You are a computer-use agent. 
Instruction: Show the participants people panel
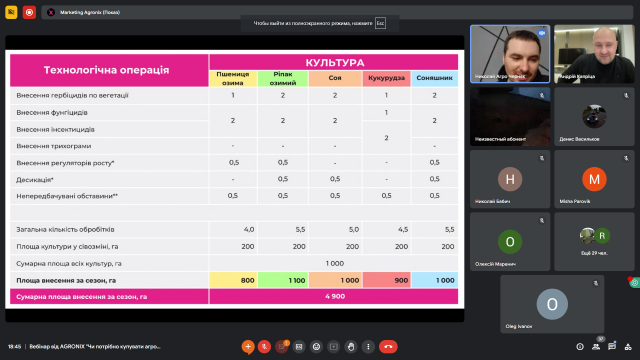(596, 347)
